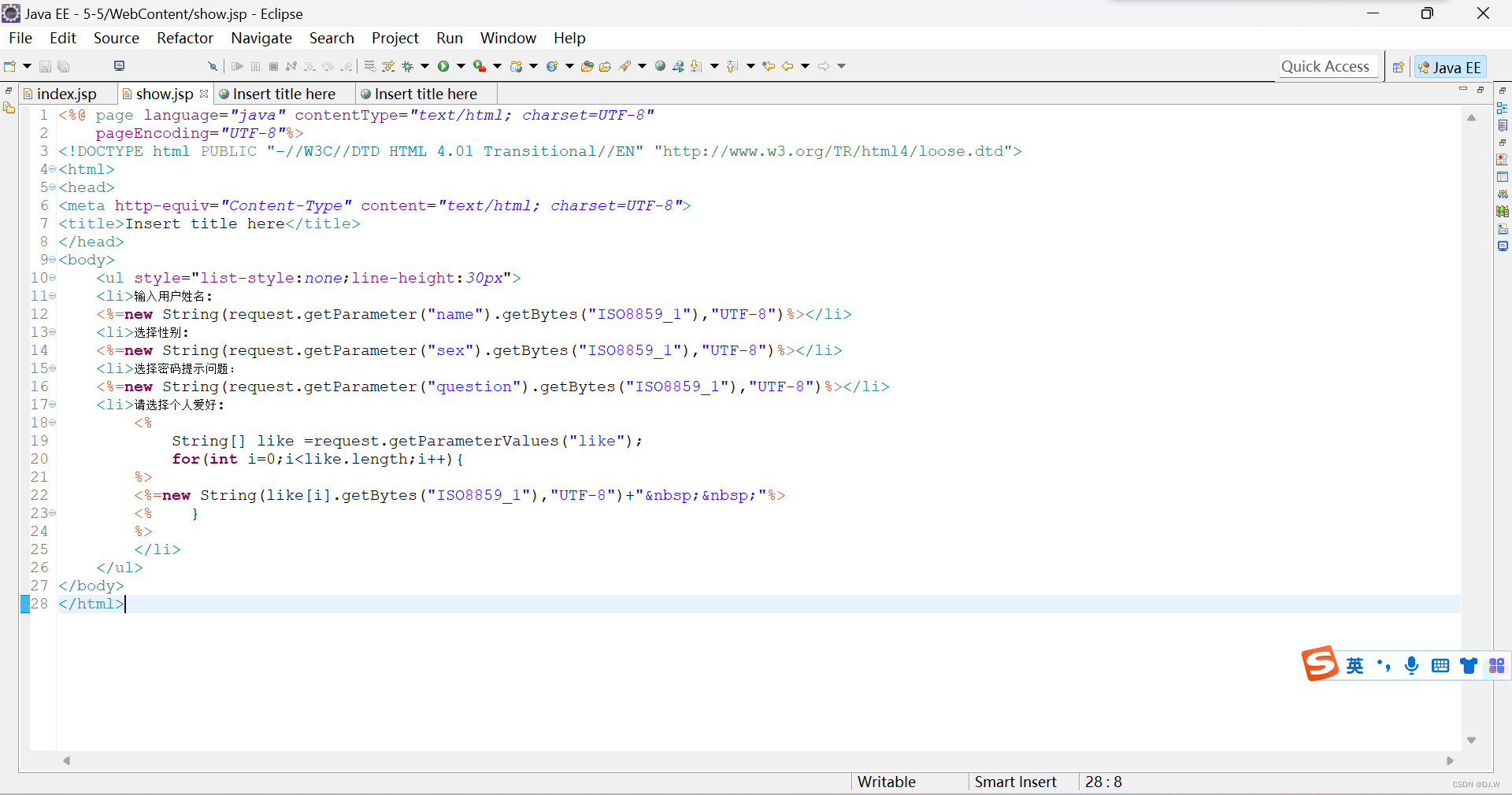
Task: Open the Back history dropdown arrow
Action: [805, 66]
